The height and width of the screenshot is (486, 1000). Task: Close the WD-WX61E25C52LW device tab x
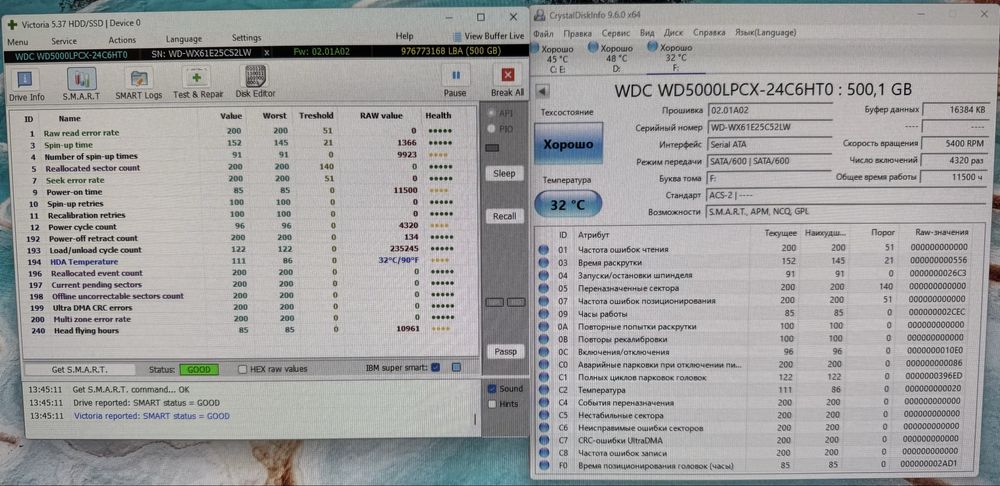click(x=267, y=54)
